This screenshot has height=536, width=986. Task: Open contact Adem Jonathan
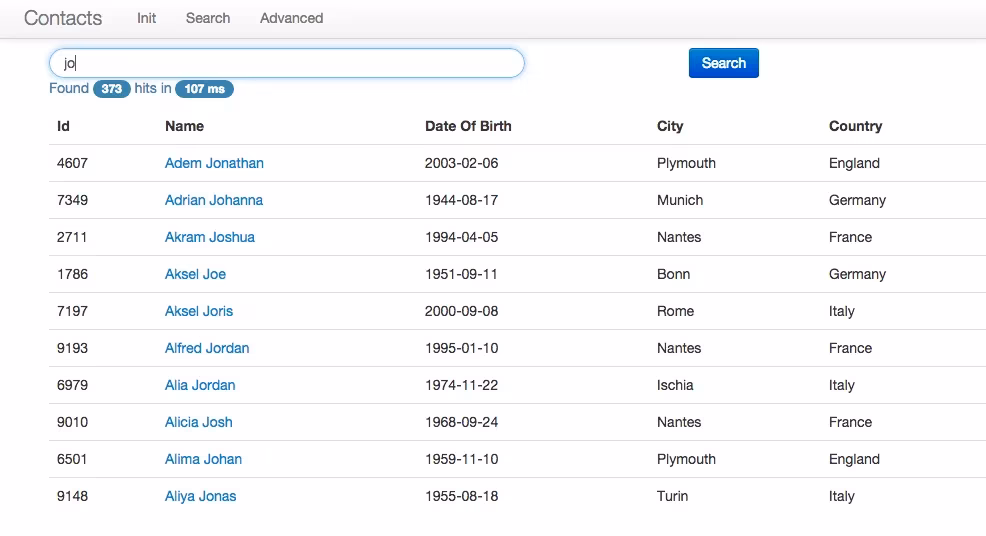pyautogui.click(x=214, y=163)
